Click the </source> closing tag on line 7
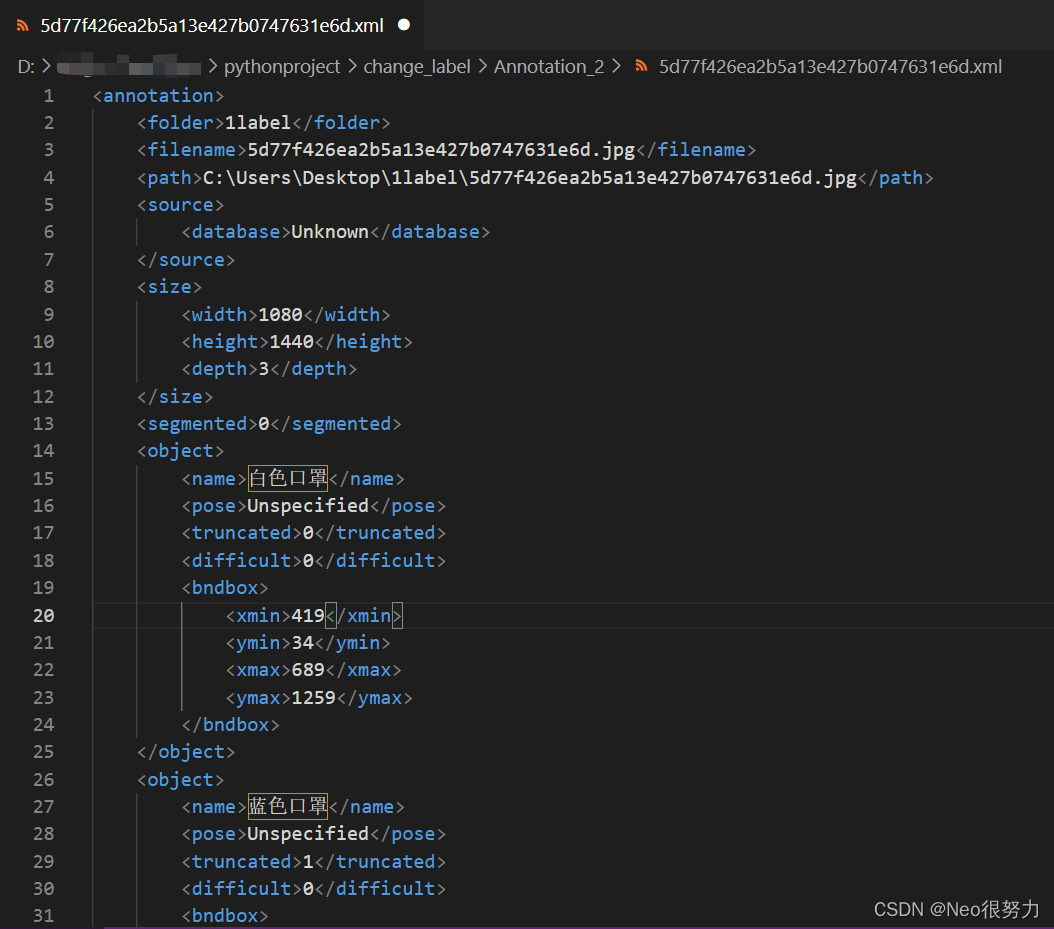 pos(186,259)
